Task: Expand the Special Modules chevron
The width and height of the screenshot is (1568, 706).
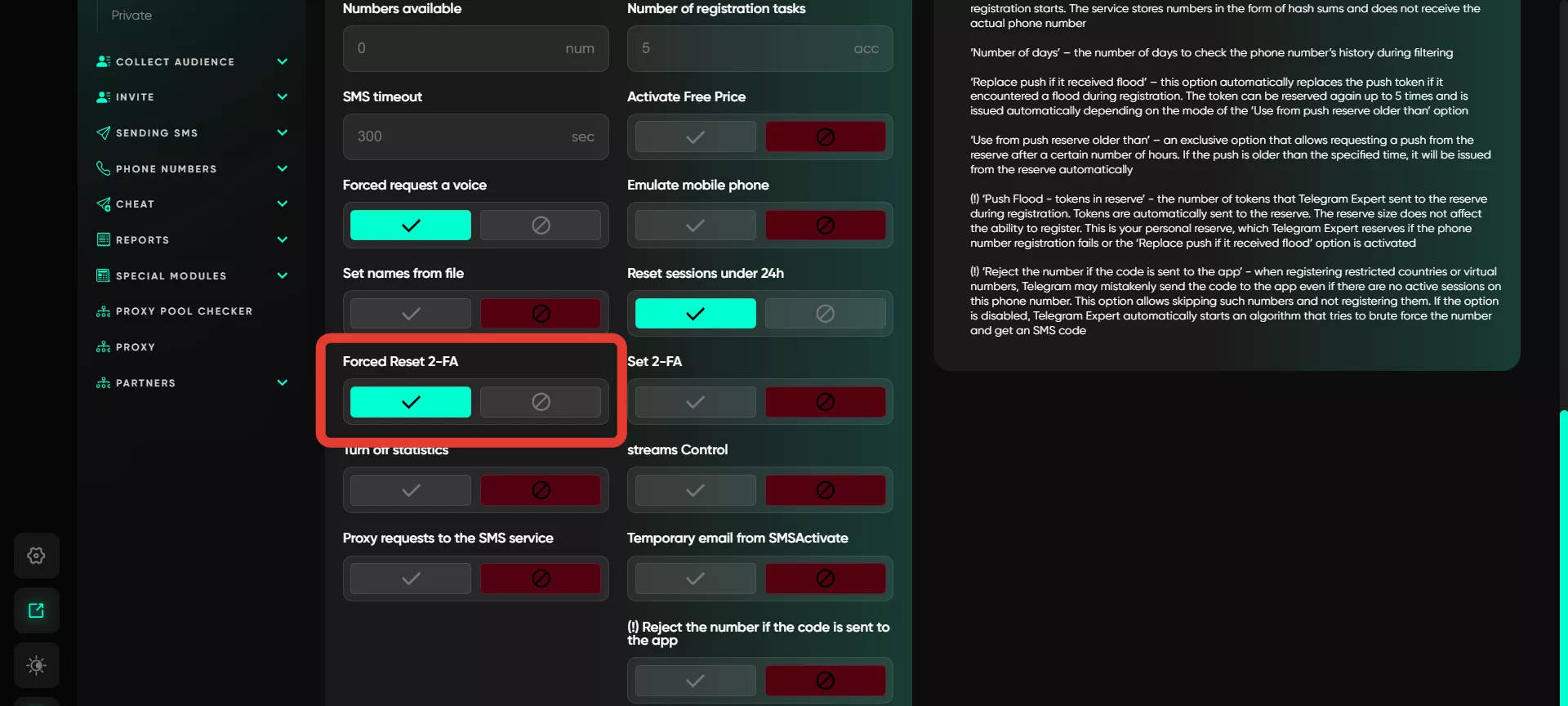Action: tap(283, 275)
